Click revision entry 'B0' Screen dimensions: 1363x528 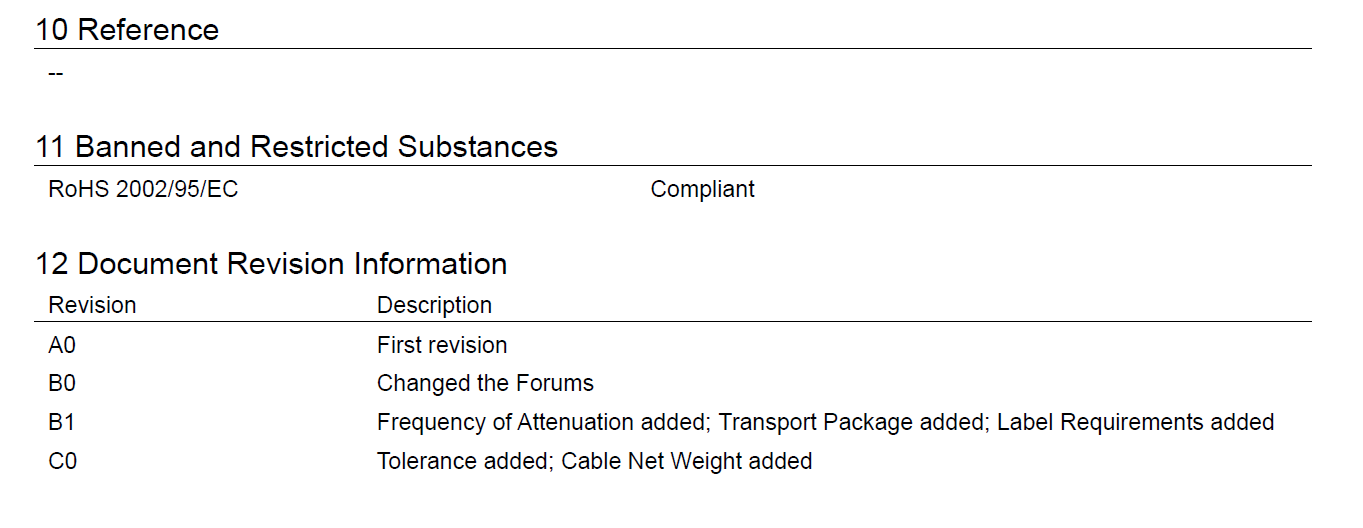pos(62,384)
